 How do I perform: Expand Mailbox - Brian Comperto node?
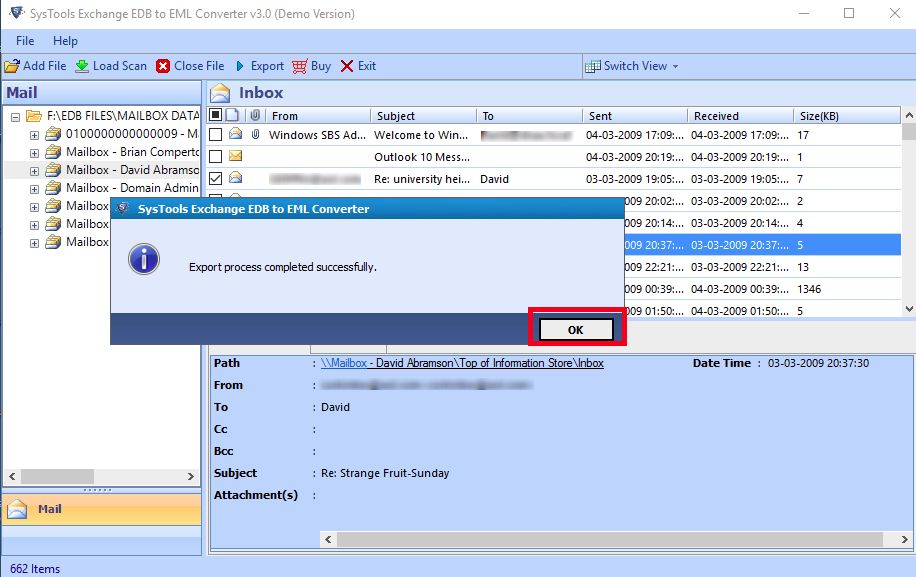tap(34, 153)
